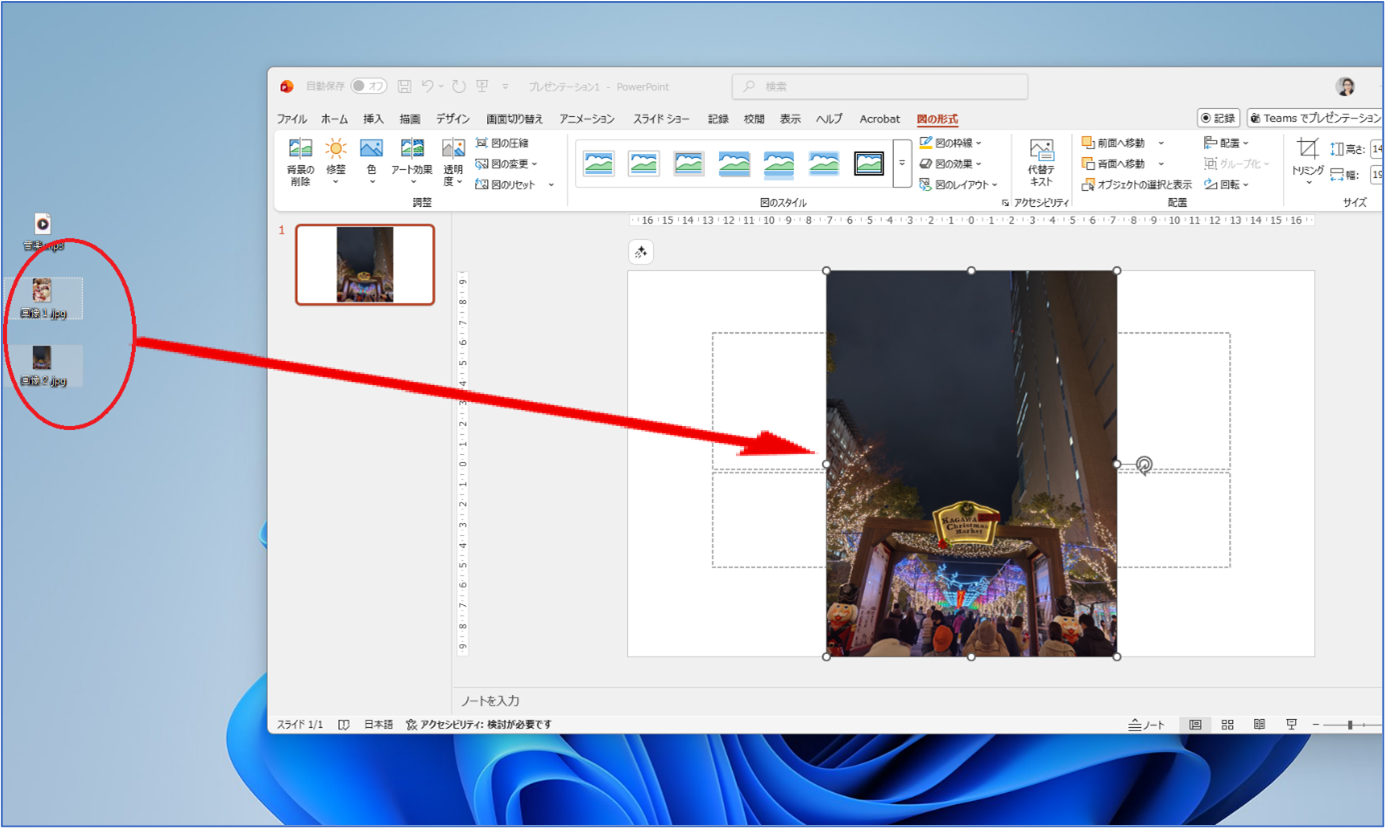Toggle the ノート notes pane button
The image size is (1385, 828).
click(x=1146, y=725)
